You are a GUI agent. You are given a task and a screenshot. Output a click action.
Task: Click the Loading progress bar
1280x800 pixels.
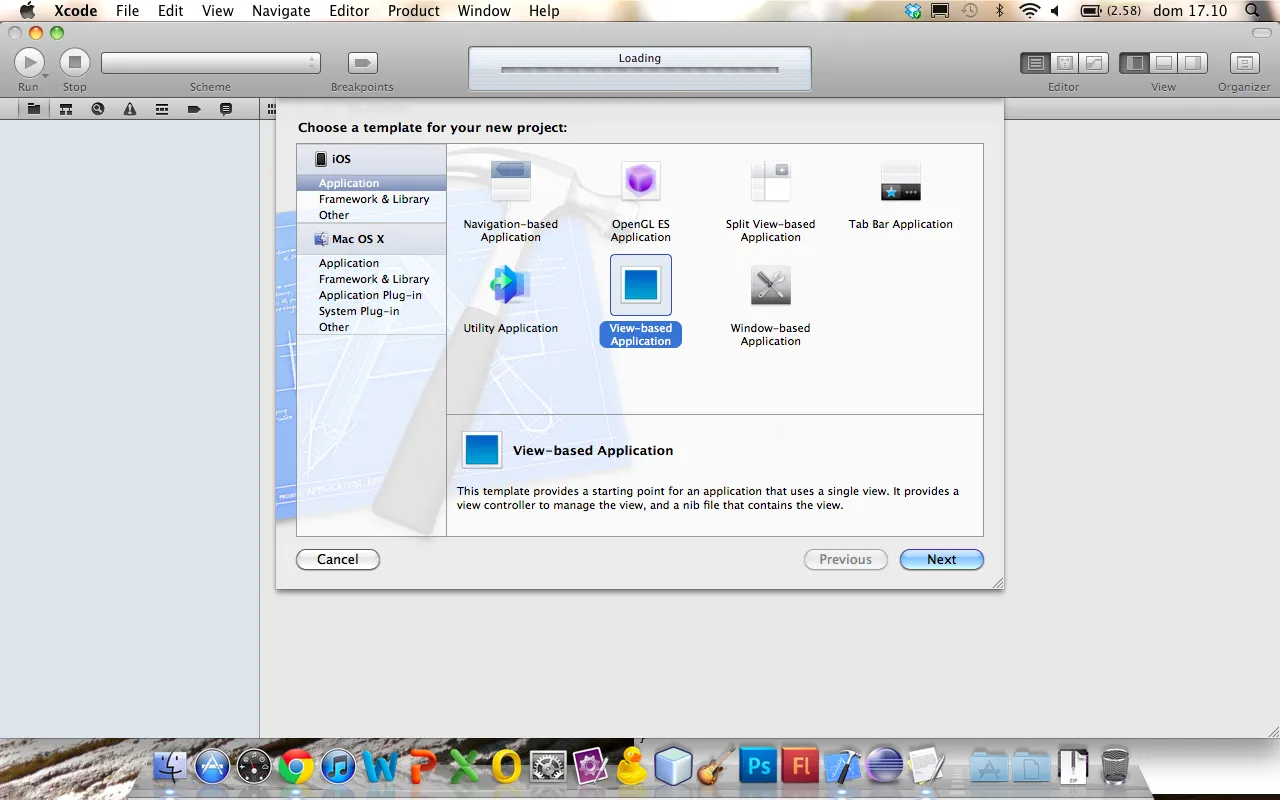point(639,71)
